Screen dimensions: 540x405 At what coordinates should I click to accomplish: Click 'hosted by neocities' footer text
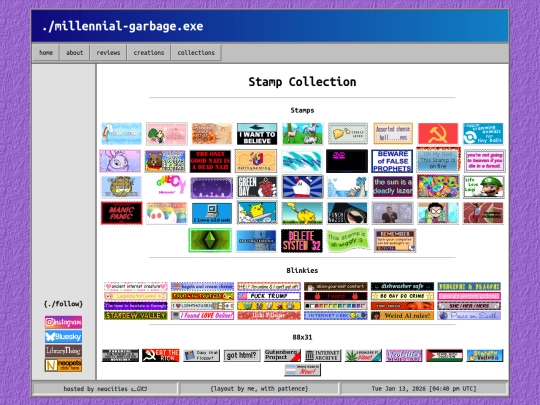coord(105,389)
